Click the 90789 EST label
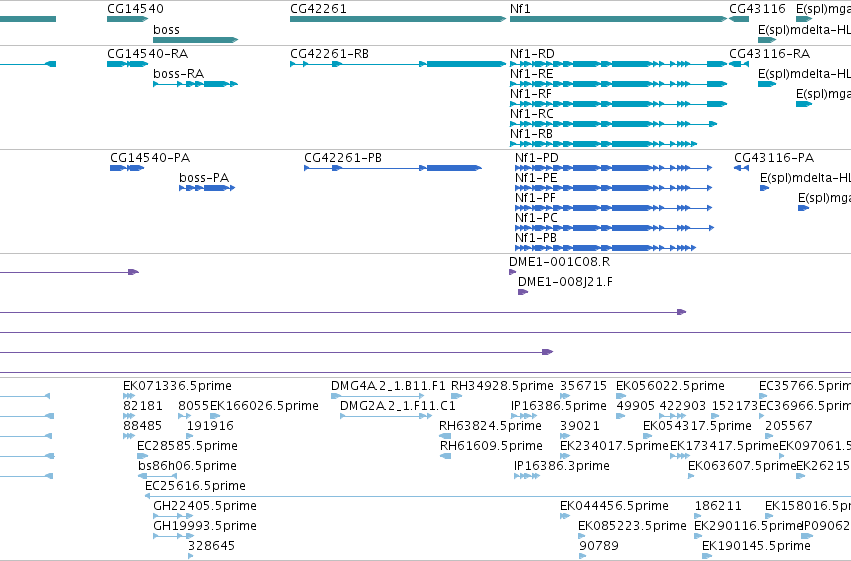851x561 pixels. click(x=599, y=546)
